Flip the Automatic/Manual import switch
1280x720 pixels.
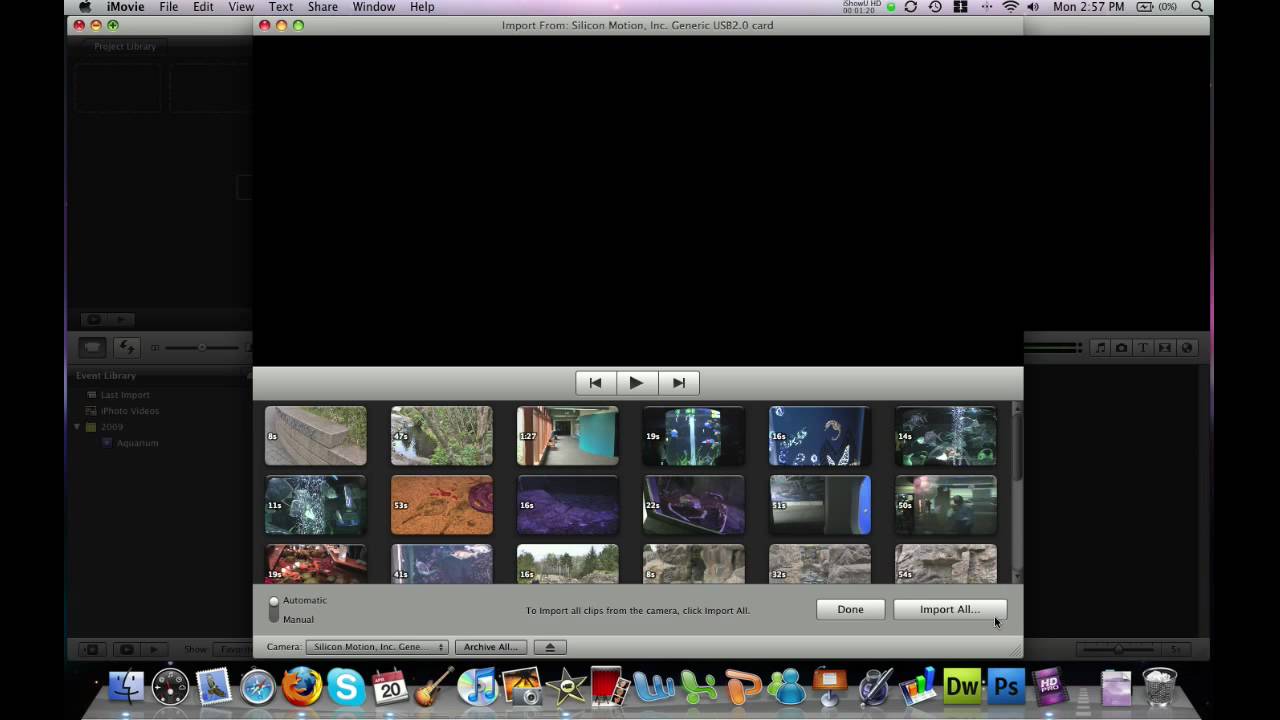click(274, 609)
